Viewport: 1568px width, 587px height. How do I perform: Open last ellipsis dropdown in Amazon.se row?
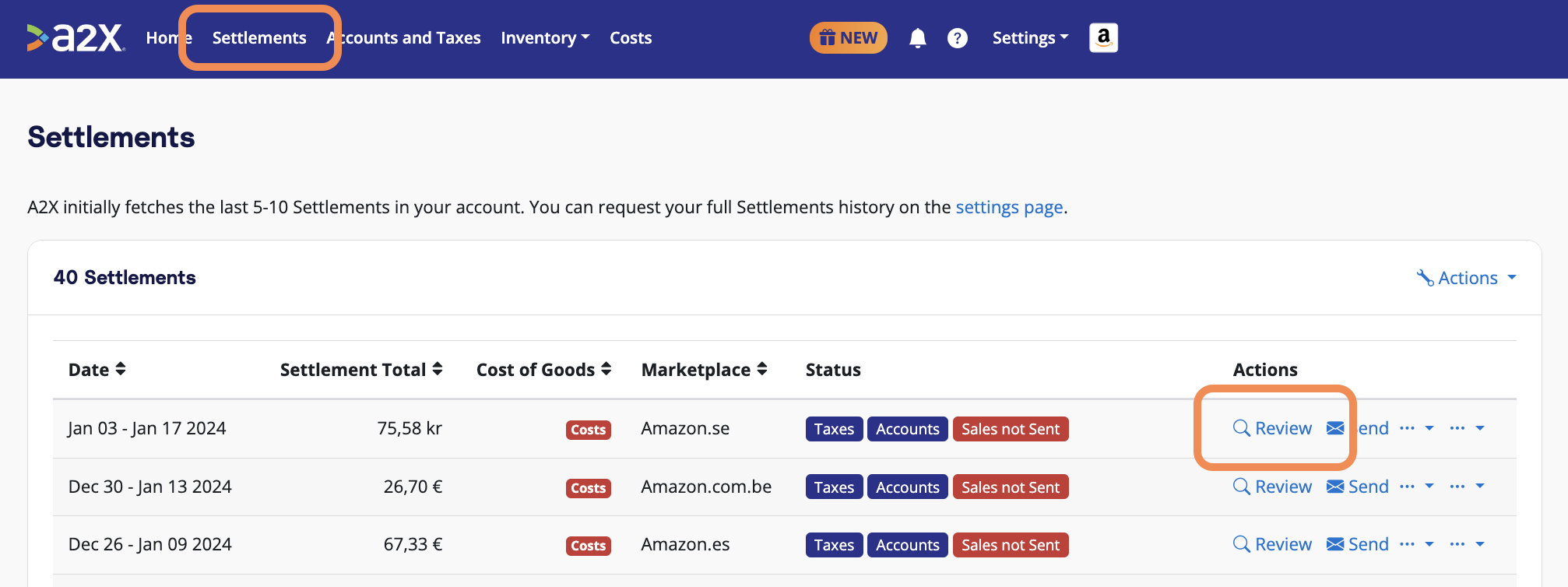pyautogui.click(x=1467, y=428)
